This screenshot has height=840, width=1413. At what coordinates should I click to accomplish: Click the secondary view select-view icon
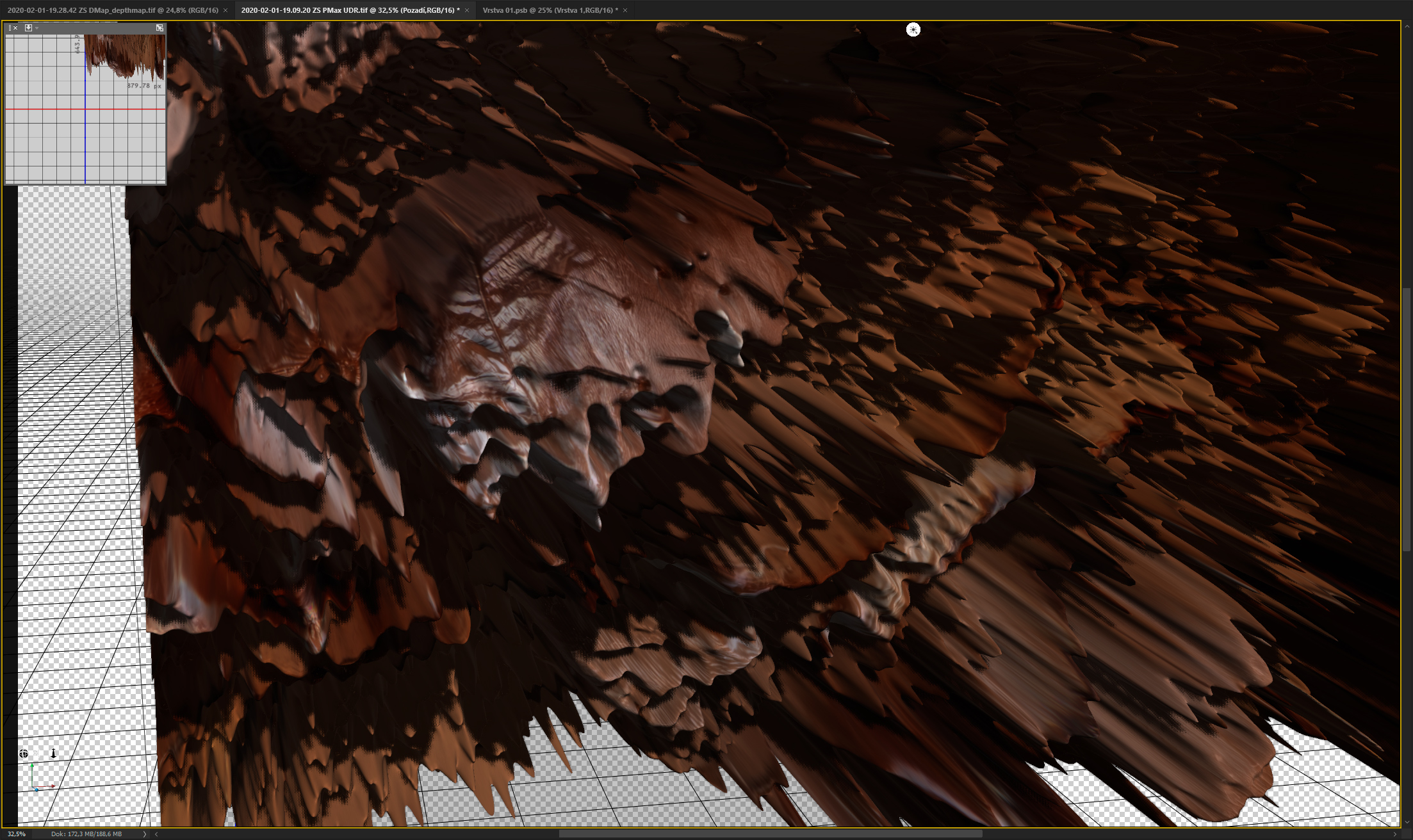[x=28, y=28]
